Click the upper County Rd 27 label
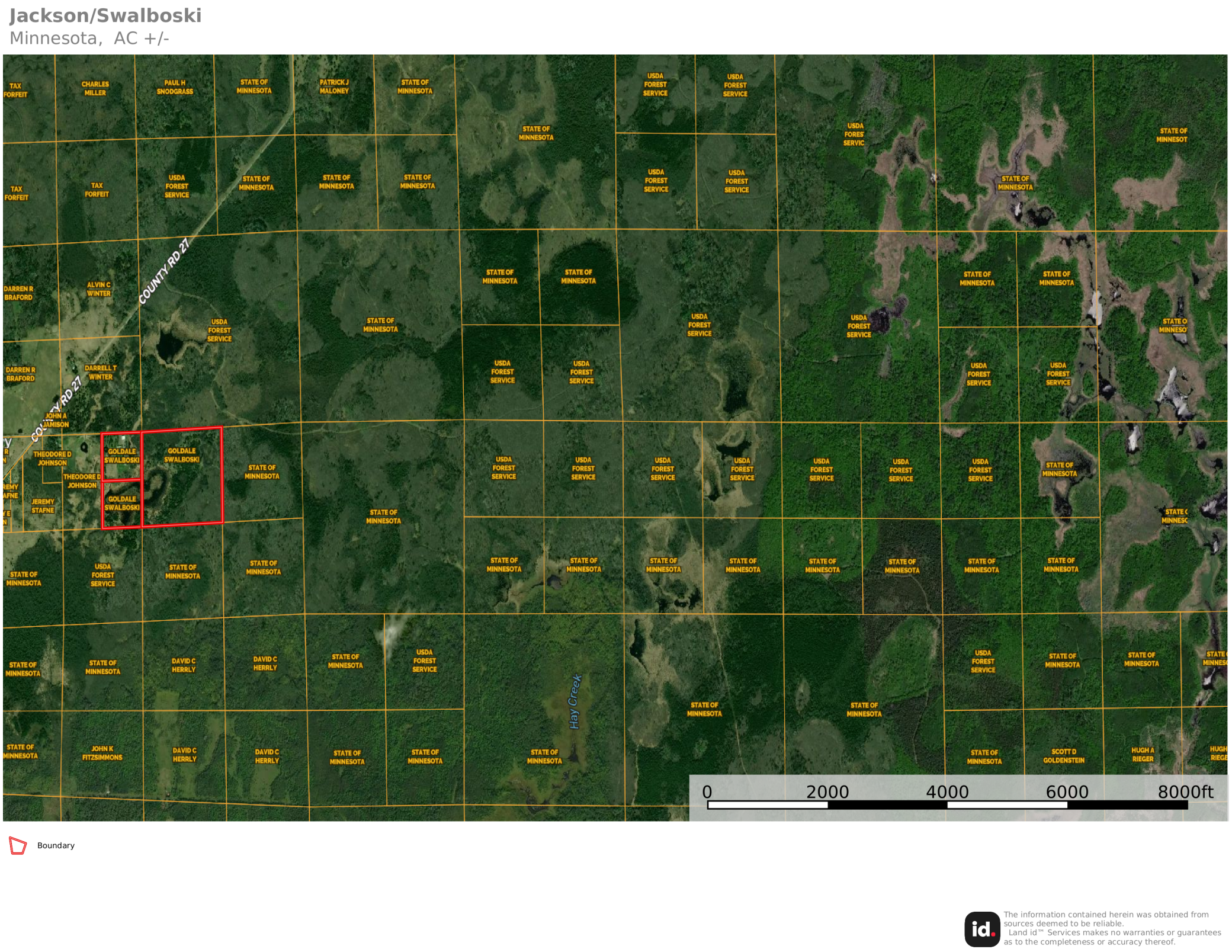The image size is (1232, 952). 164,271
